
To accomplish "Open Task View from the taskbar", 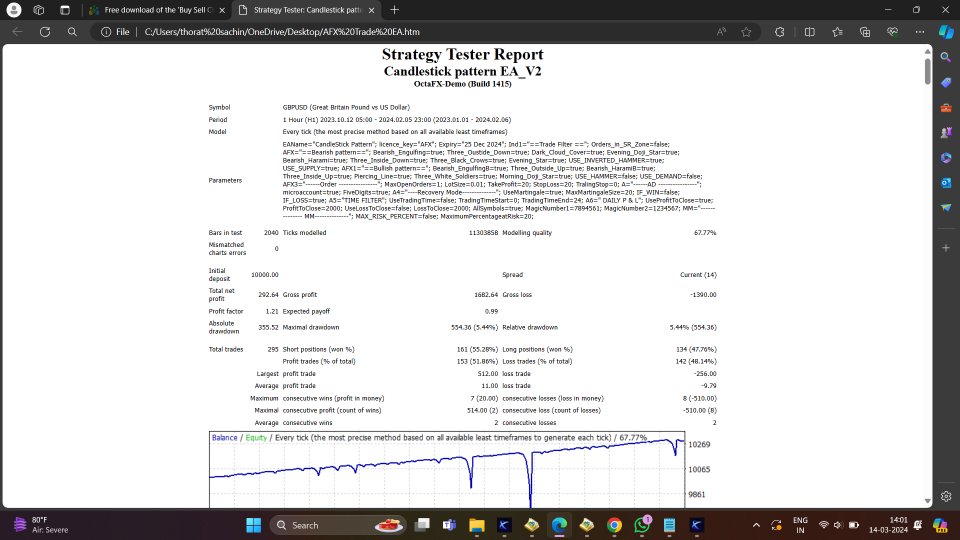I will 422,525.
